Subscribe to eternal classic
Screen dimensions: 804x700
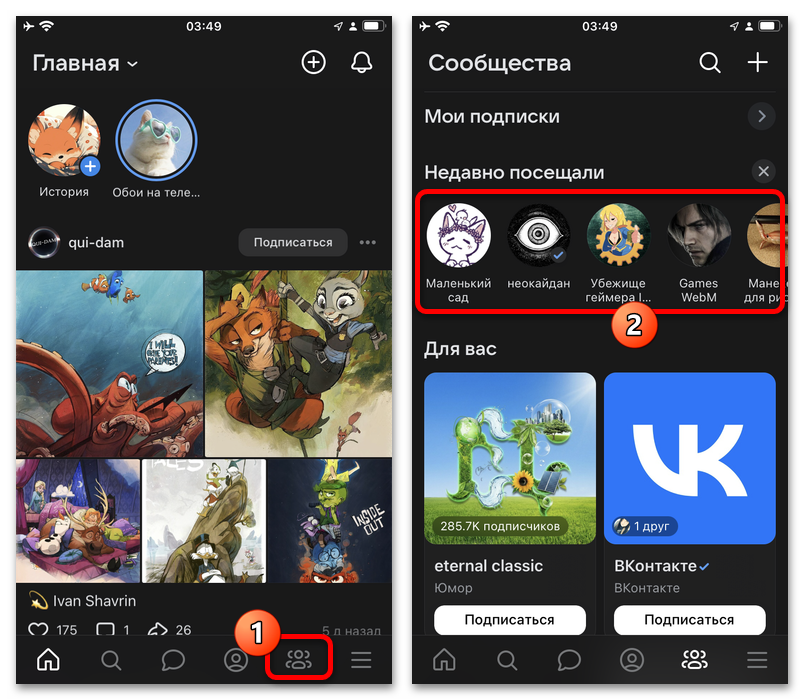coord(510,619)
